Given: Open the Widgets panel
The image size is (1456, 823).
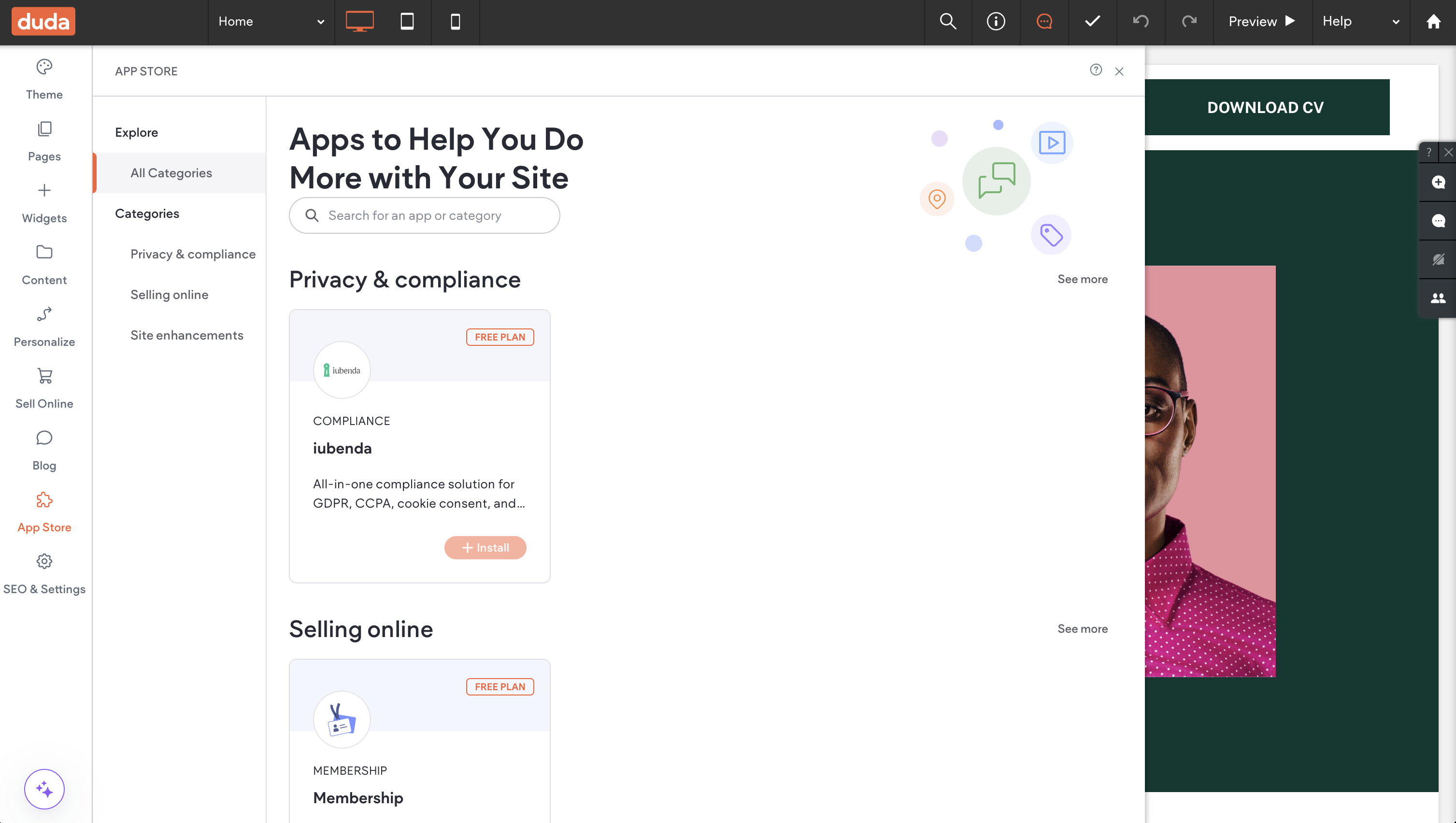Looking at the screenshot, I should pyautogui.click(x=44, y=202).
